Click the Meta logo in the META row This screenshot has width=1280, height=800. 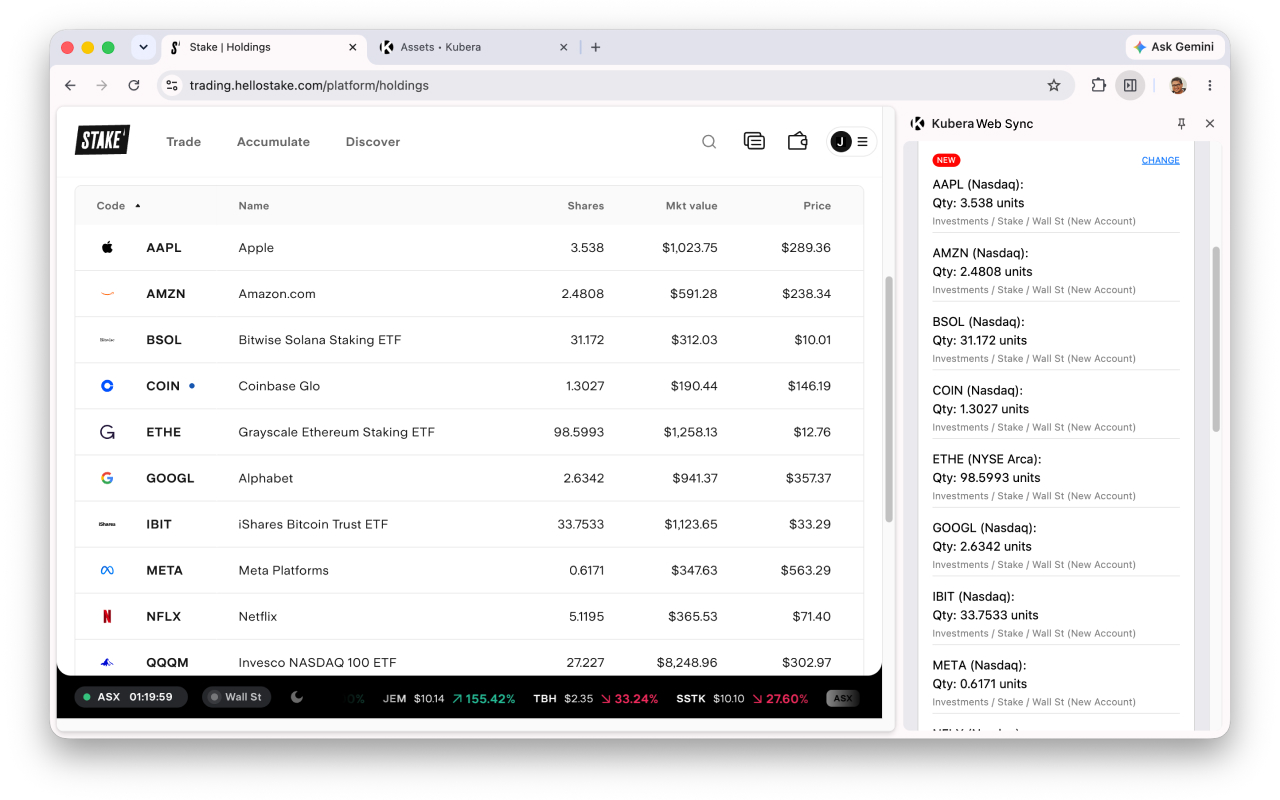(x=107, y=570)
